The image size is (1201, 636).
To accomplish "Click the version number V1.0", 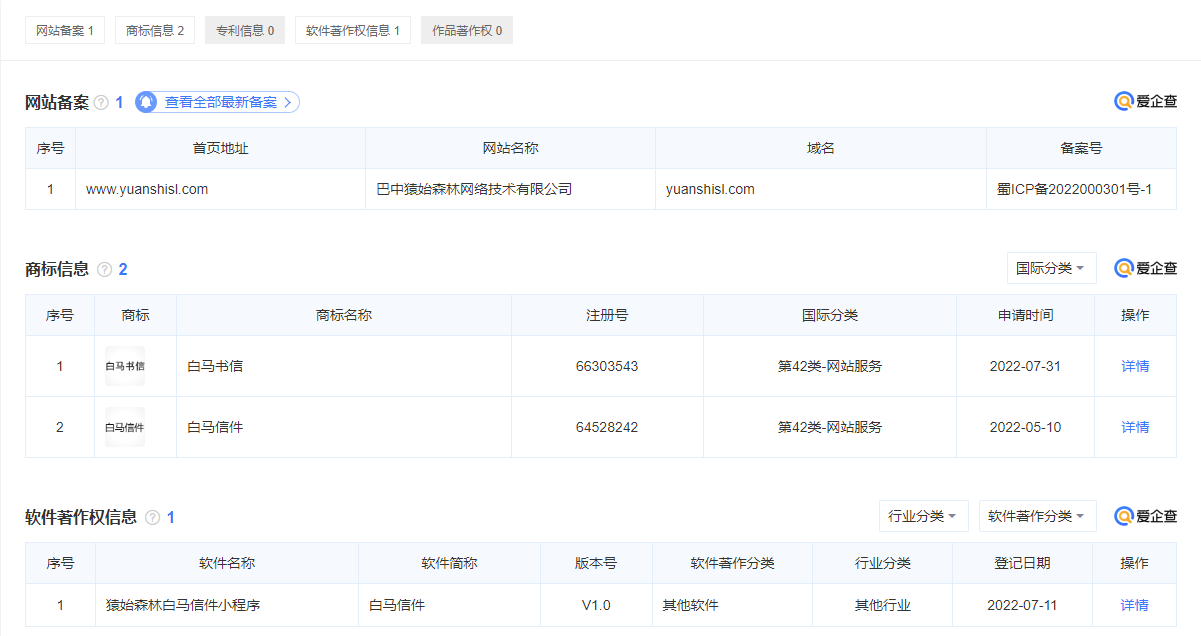I will pyautogui.click(x=596, y=605).
